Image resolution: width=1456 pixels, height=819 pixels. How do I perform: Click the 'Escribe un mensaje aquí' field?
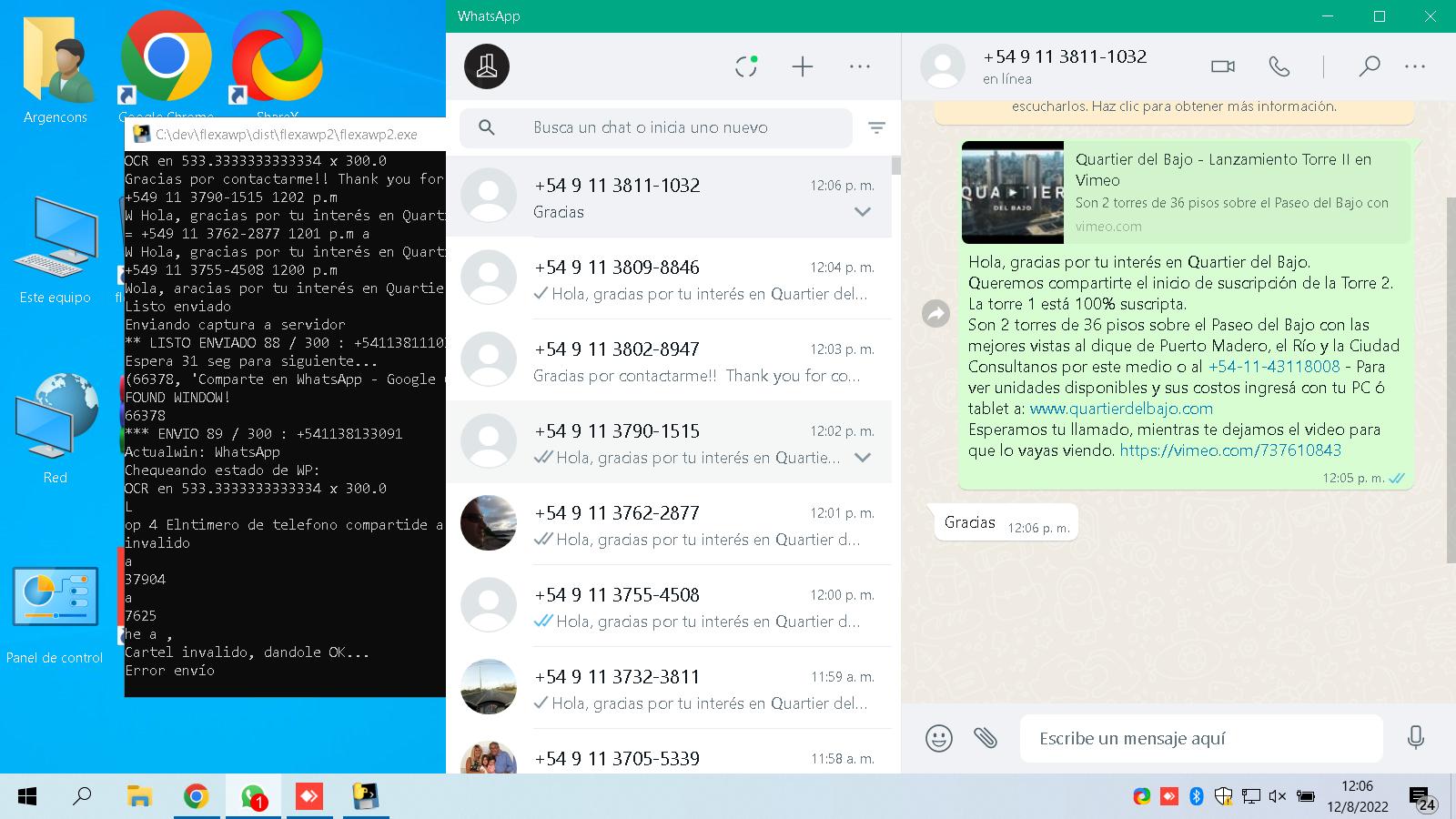point(1201,738)
